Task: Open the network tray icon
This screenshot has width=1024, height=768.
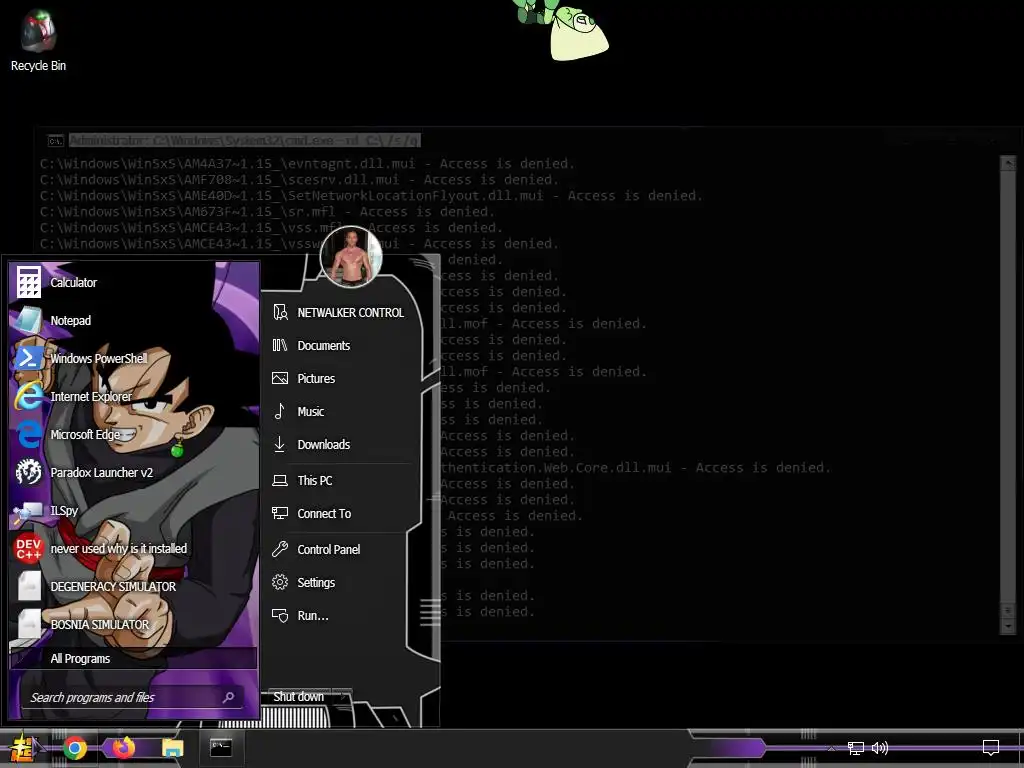Action: point(856,748)
